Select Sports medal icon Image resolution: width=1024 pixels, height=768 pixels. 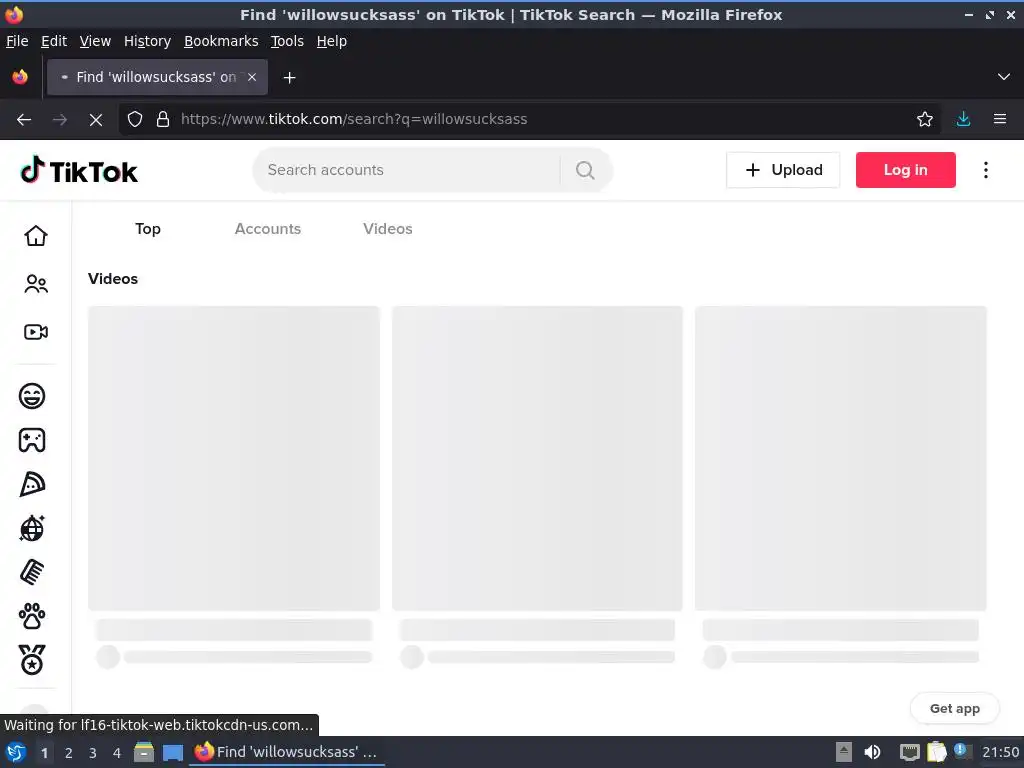[32, 660]
